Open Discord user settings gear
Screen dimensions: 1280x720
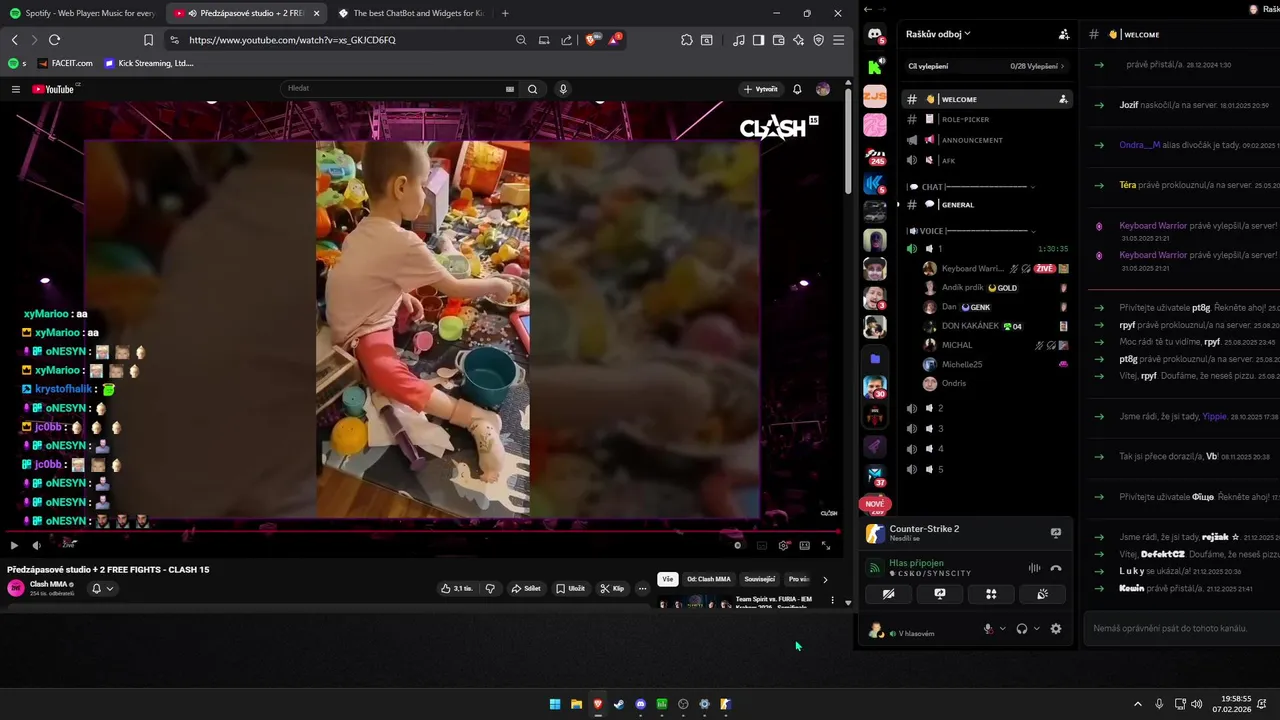1055,629
